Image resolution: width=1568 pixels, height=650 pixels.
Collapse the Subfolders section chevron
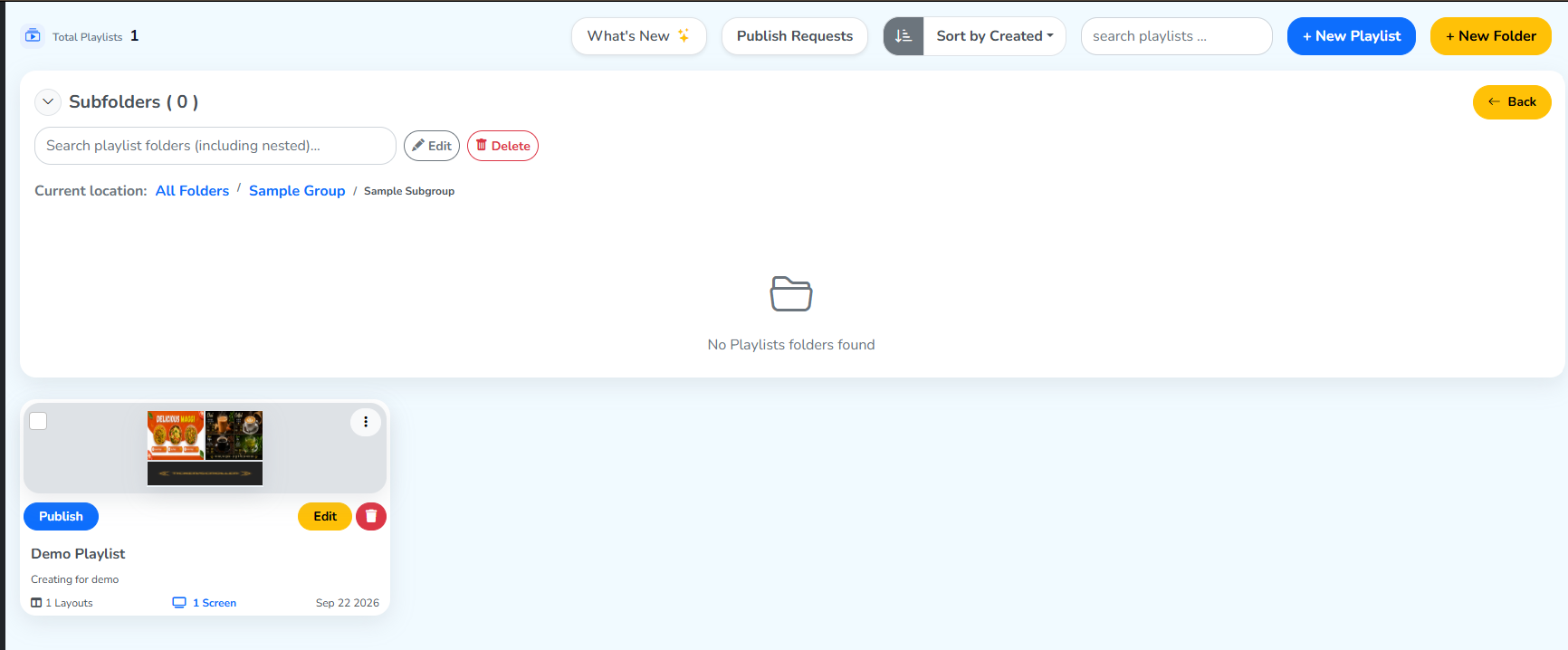tap(48, 102)
